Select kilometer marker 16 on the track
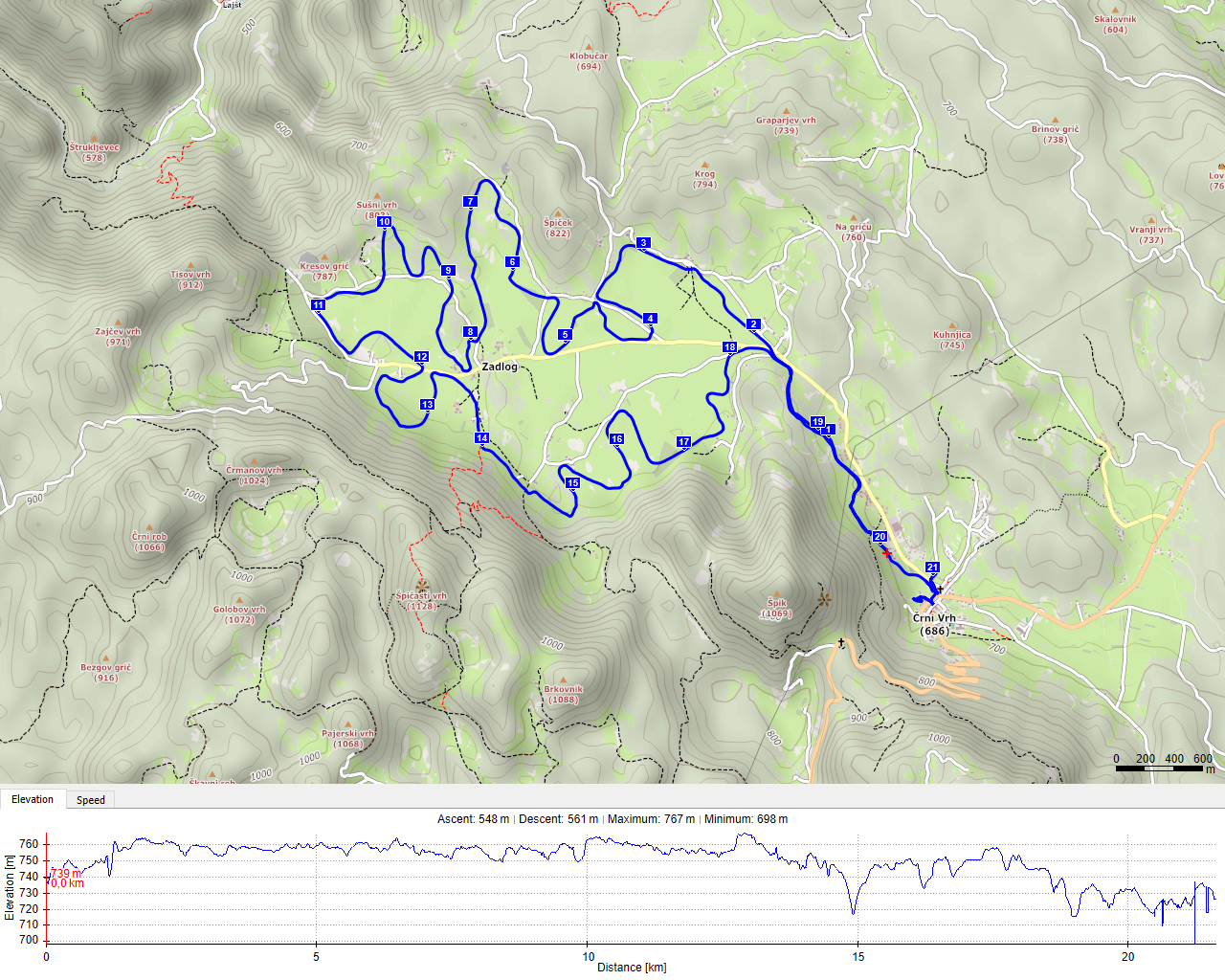The width and height of the screenshot is (1225, 980). tap(616, 439)
